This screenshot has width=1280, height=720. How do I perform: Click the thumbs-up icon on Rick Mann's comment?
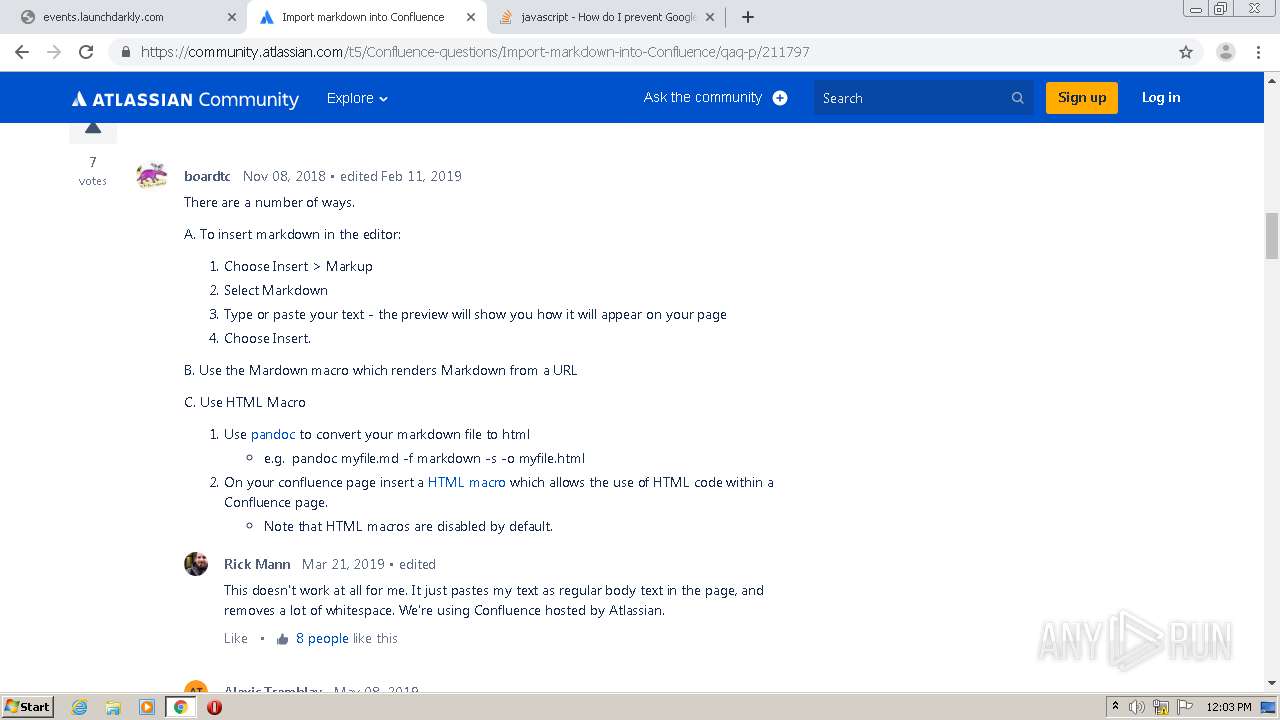coord(282,639)
